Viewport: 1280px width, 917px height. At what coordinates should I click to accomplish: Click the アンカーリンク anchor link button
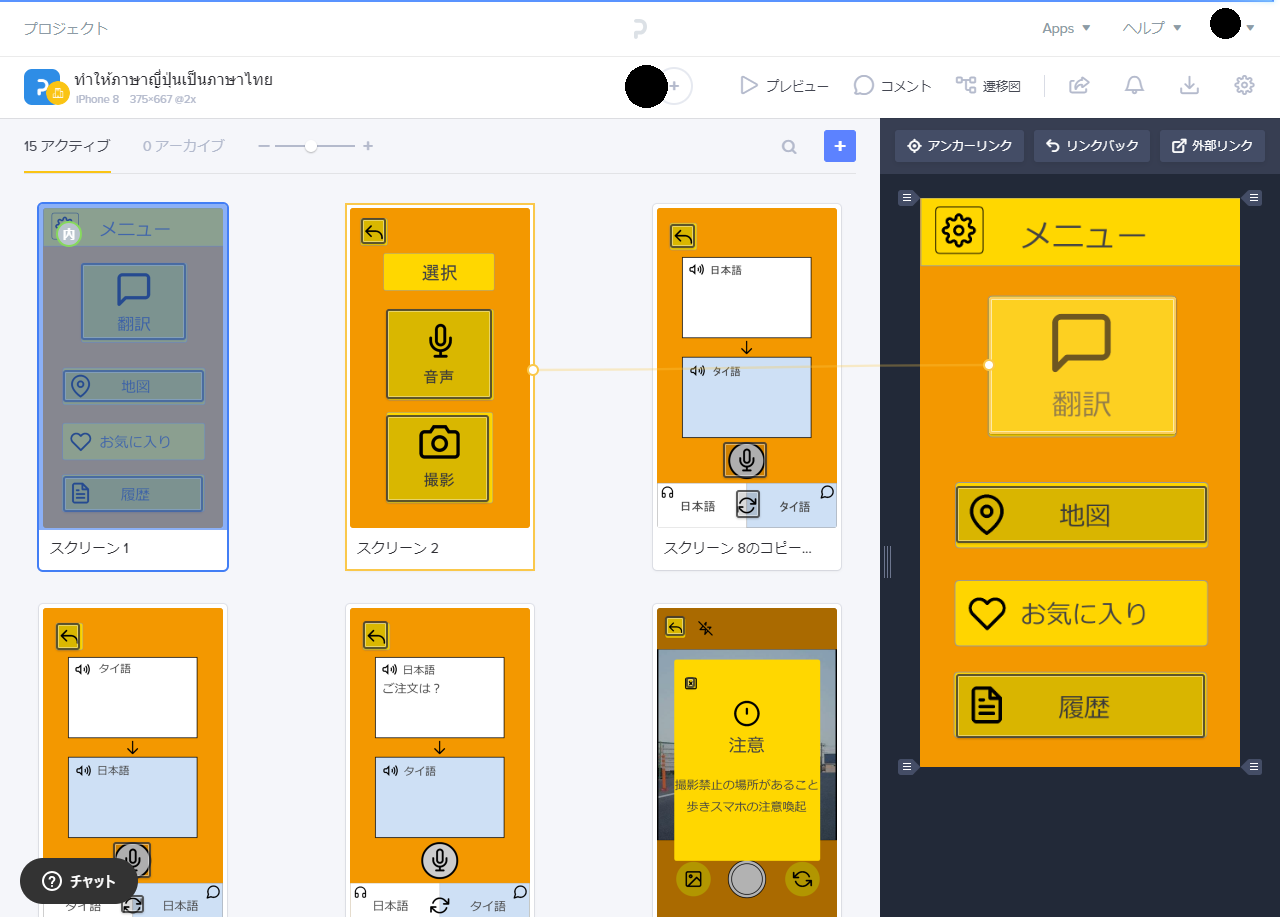[960, 146]
